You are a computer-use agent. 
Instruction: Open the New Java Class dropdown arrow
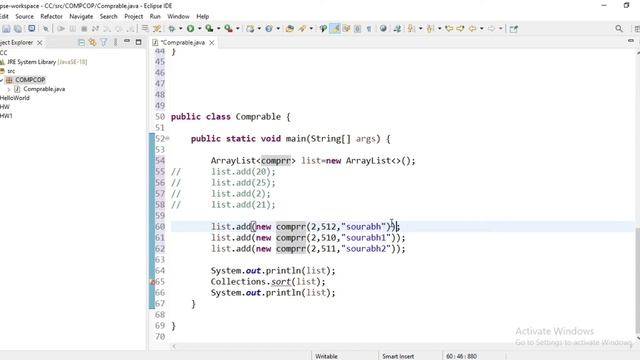(x=278, y=29)
